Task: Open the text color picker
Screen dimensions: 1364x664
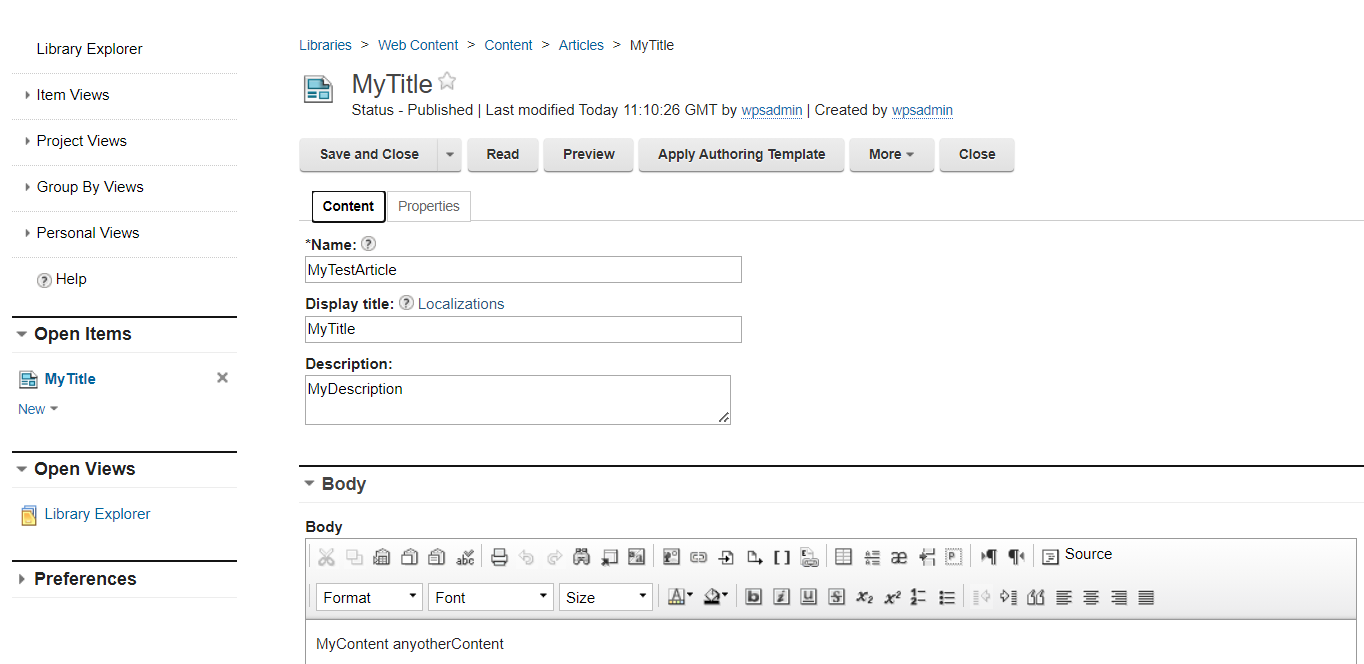Action: 680,597
